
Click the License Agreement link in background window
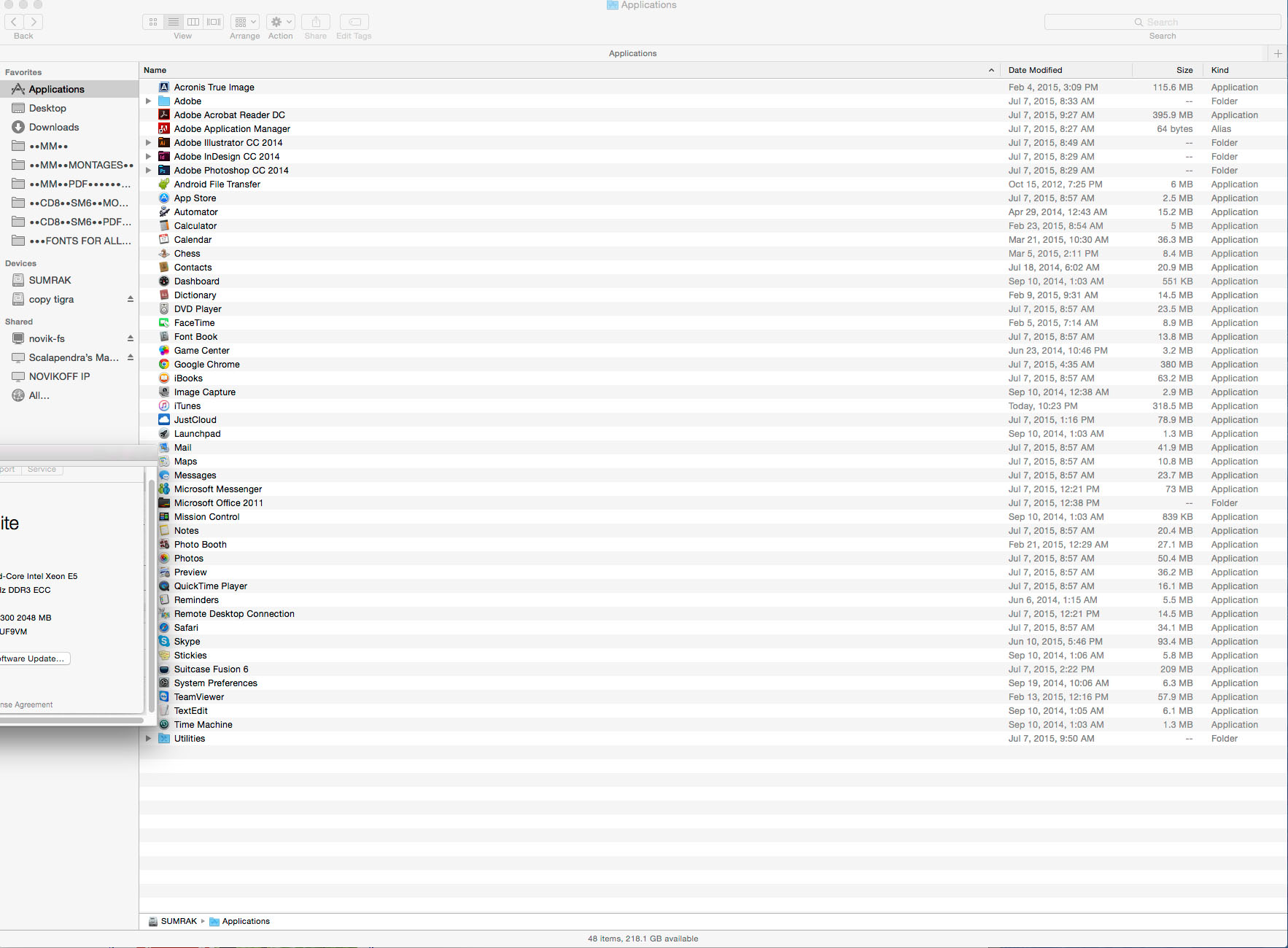tap(26, 704)
